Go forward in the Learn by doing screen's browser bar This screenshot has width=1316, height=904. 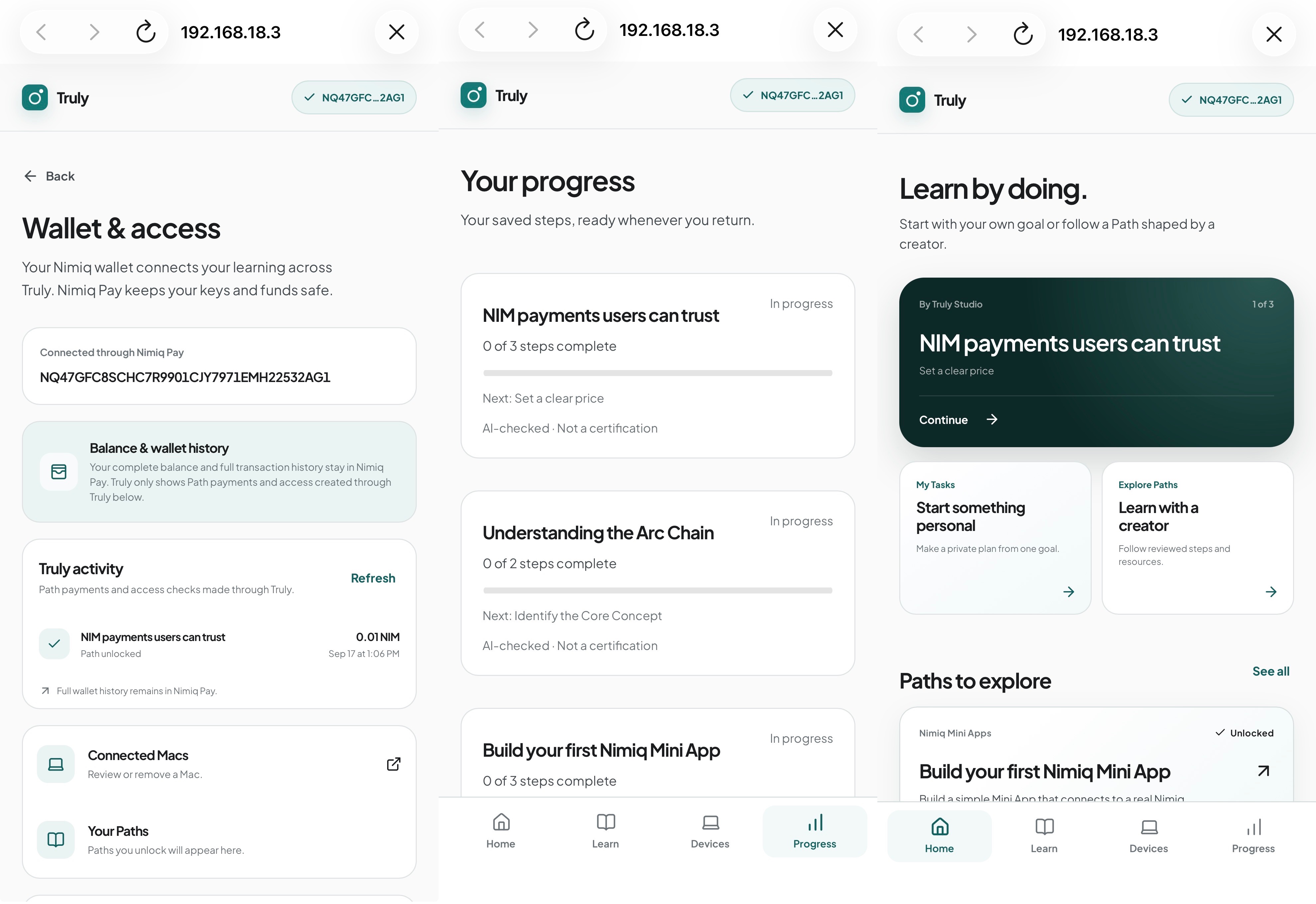971,35
